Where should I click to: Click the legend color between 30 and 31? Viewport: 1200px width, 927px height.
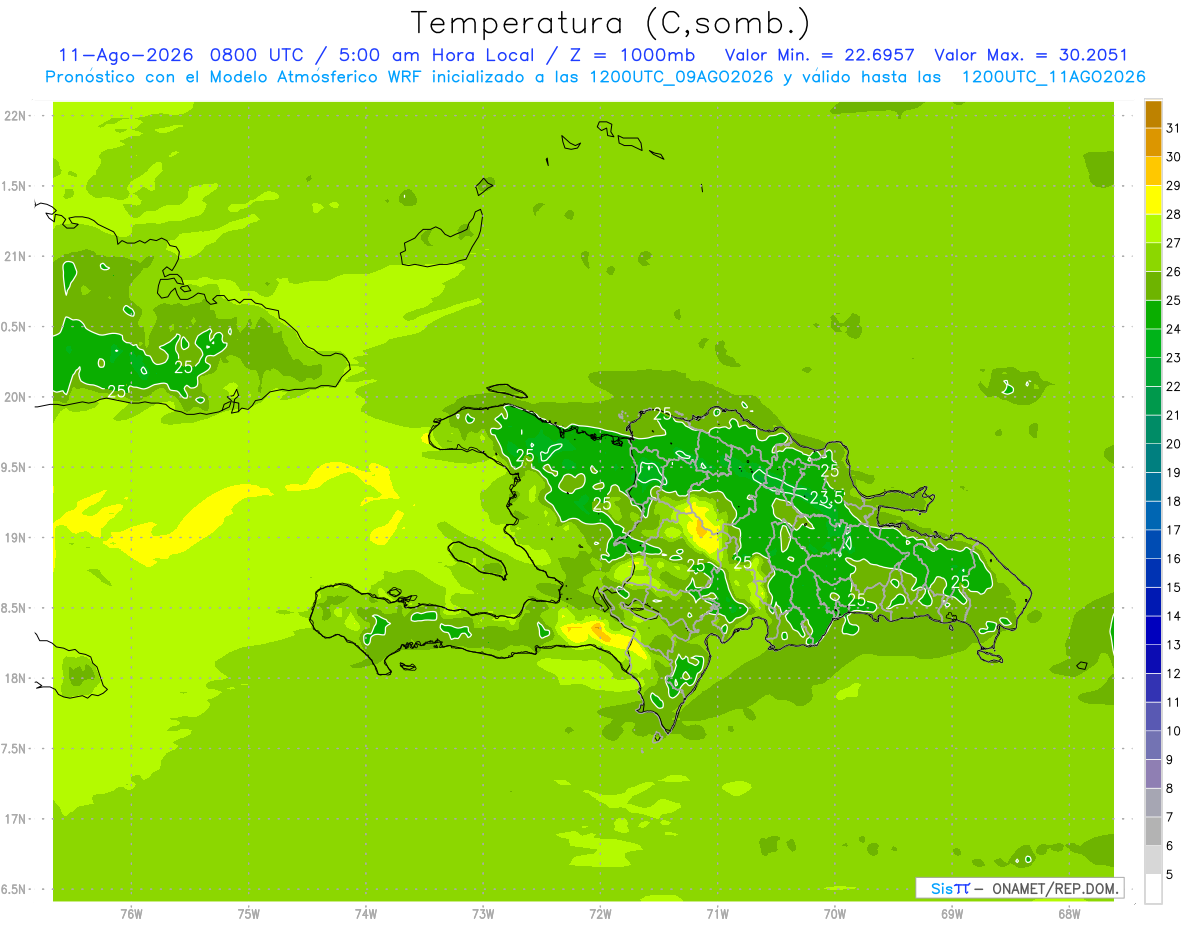coord(1153,143)
